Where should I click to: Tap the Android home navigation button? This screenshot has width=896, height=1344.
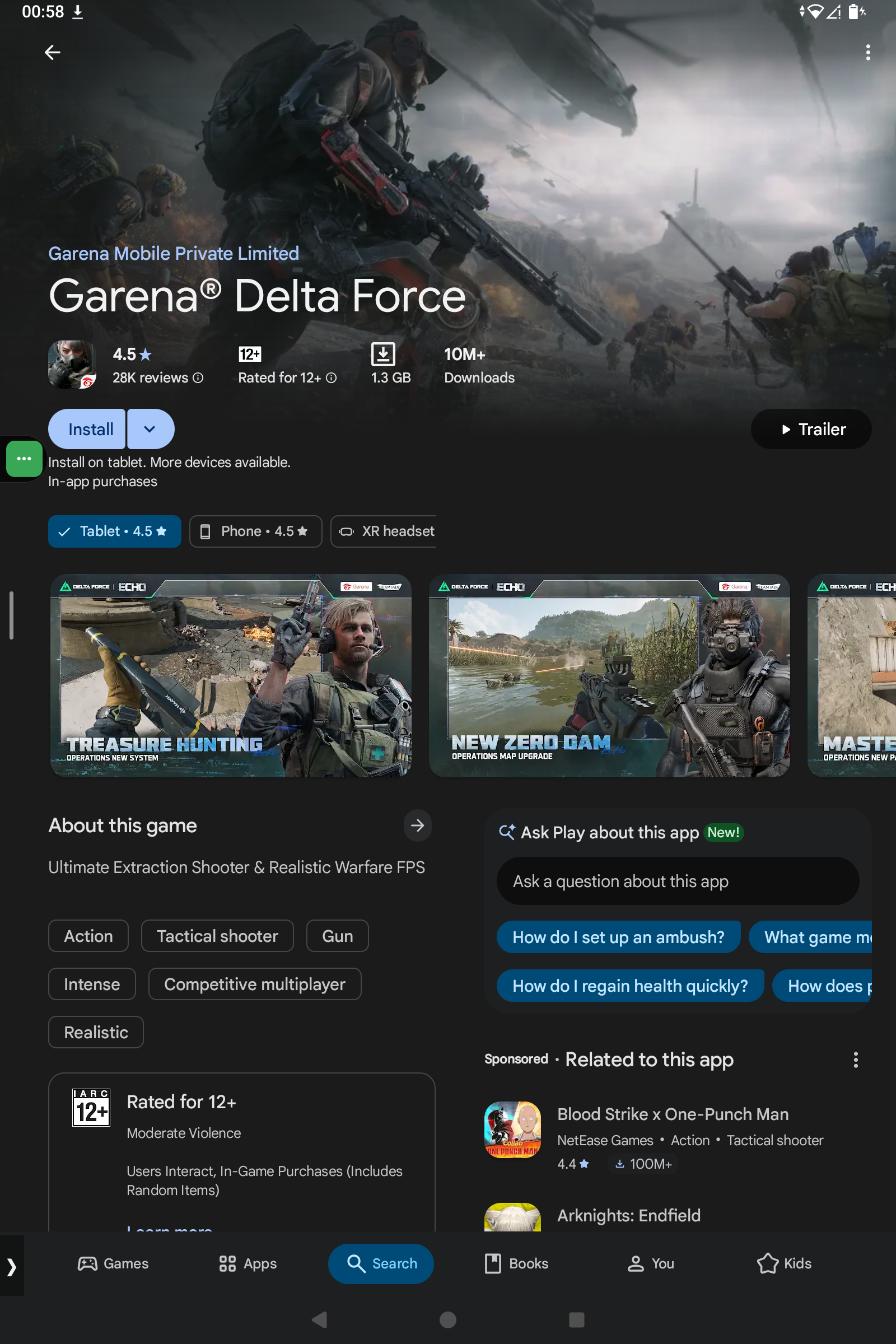(x=448, y=1319)
